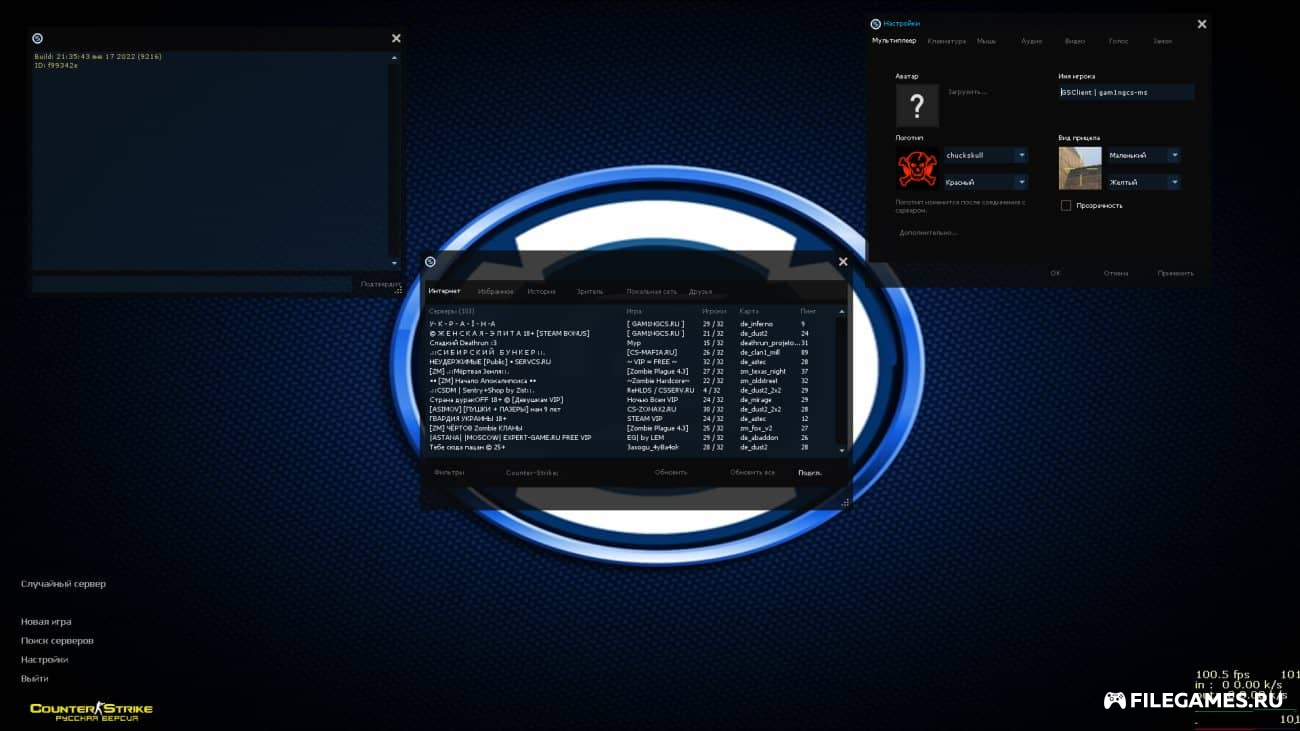Sort servers by the Игроки column header
This screenshot has width=1300, height=731.
click(x=714, y=311)
